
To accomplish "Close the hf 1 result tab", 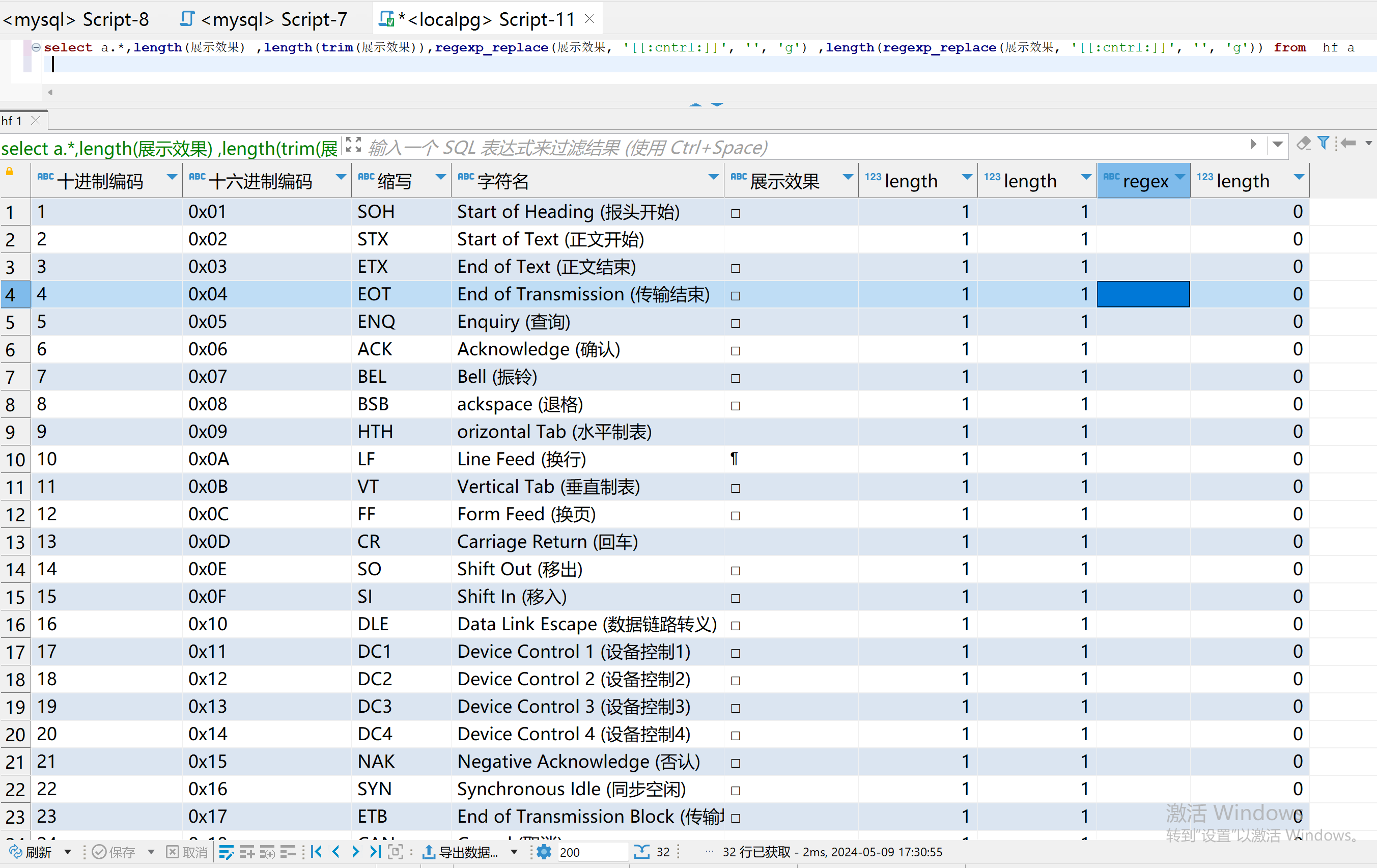I will click(x=36, y=121).
